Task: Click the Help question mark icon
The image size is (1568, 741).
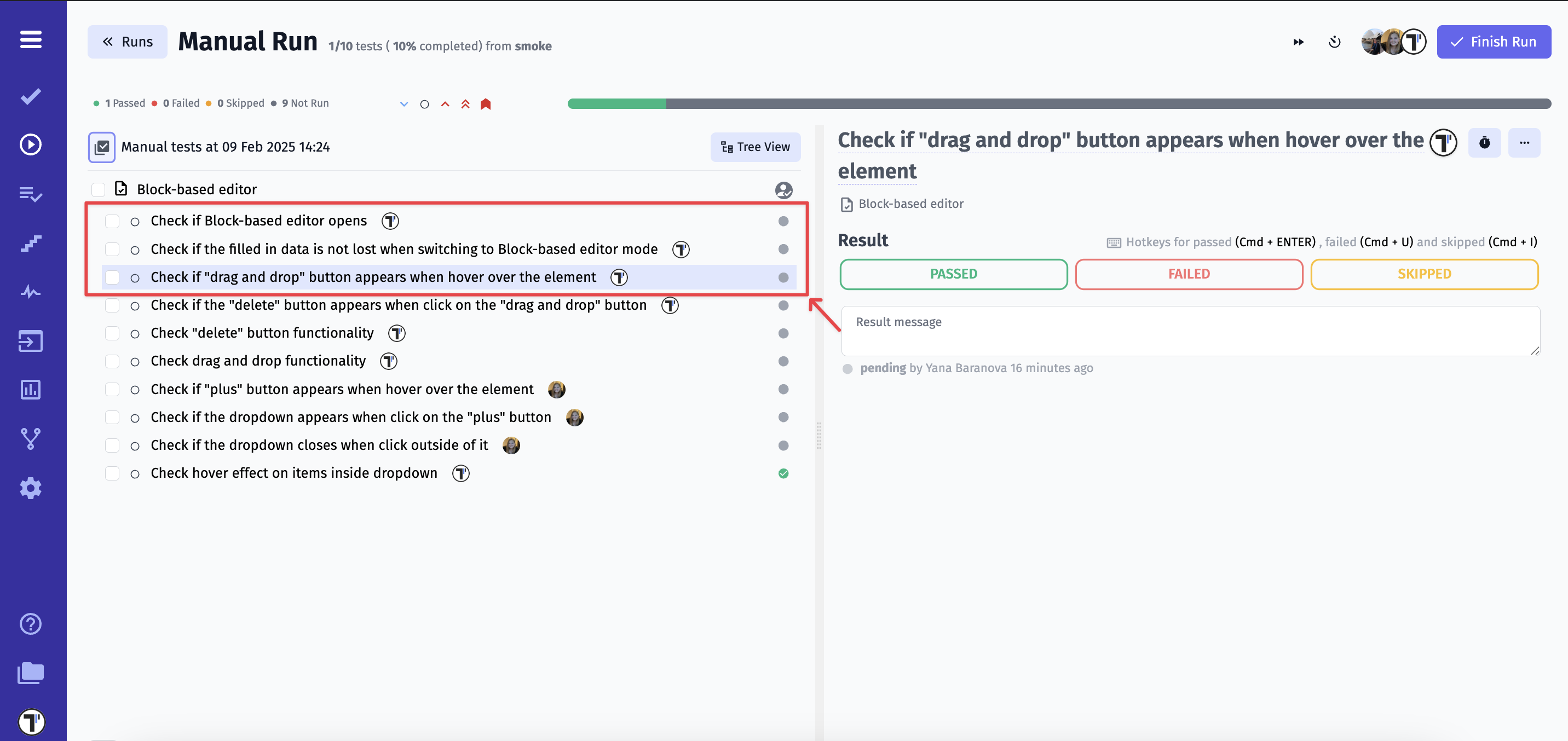Action: tap(31, 623)
